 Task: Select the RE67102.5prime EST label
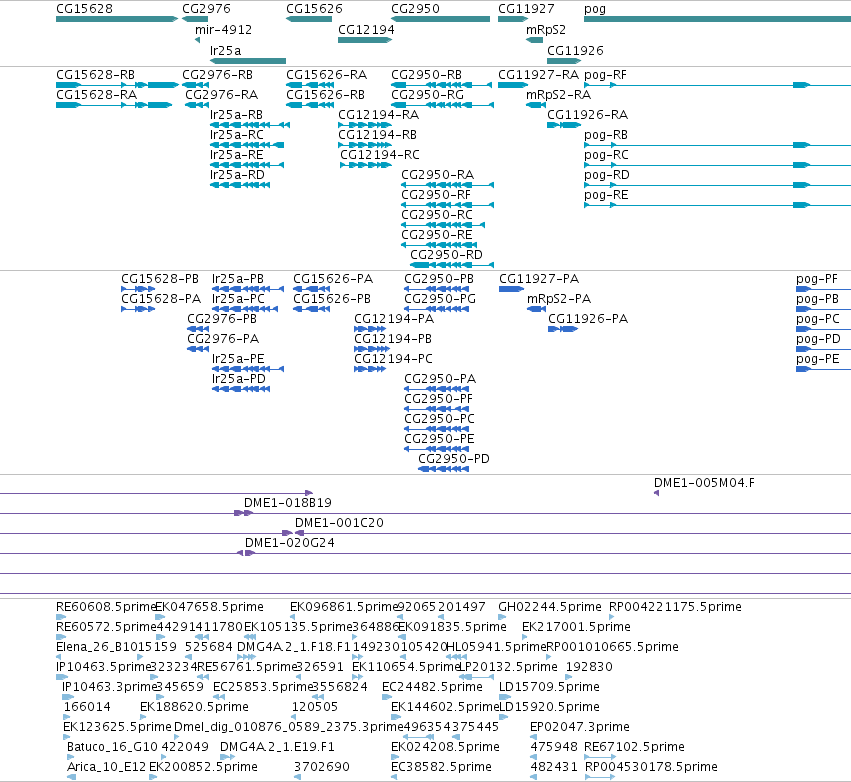634,747
